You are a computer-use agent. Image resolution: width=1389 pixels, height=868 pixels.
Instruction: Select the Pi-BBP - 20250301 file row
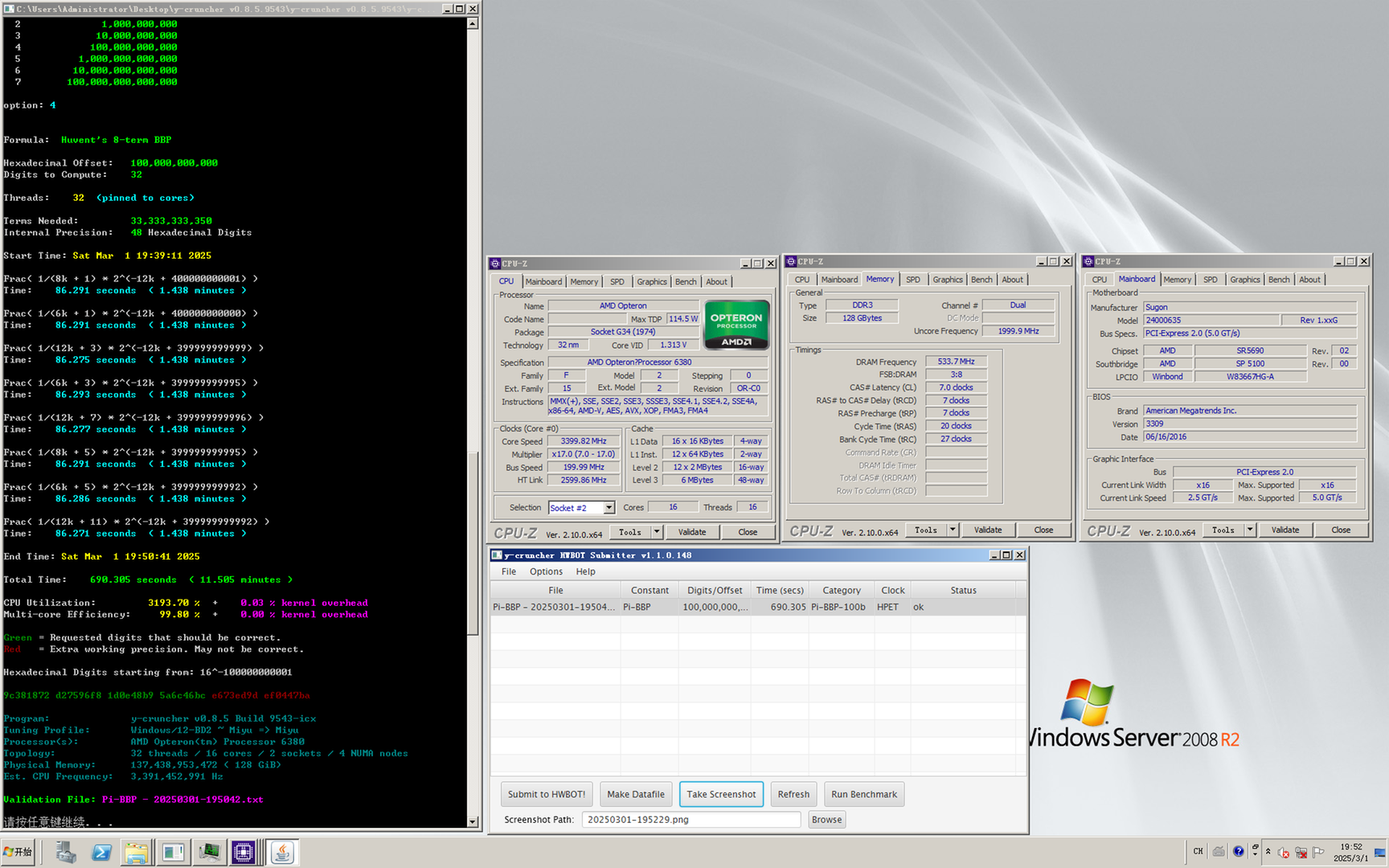tap(758, 607)
